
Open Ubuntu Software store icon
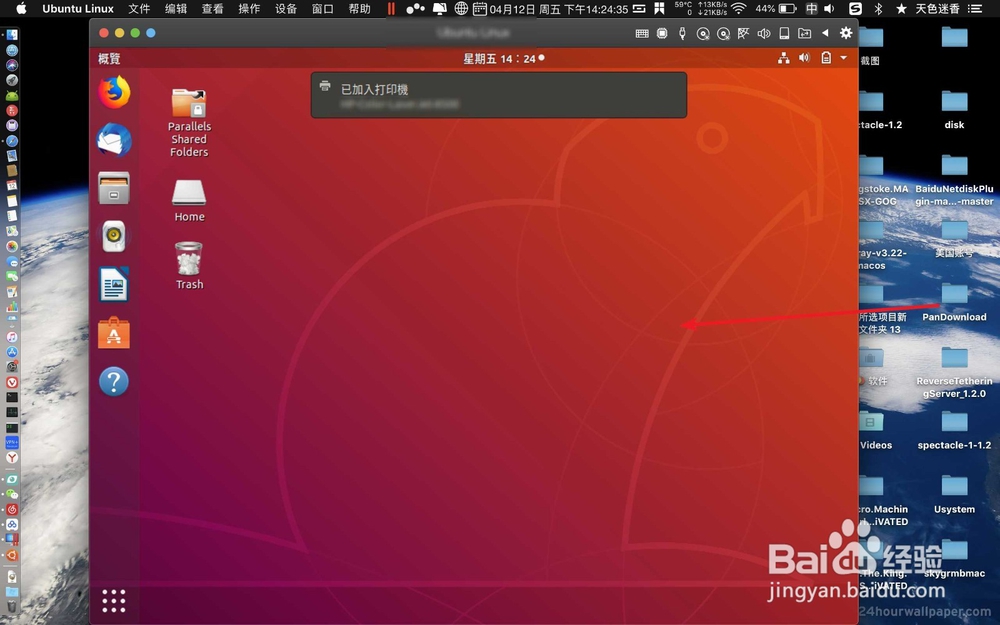(114, 333)
